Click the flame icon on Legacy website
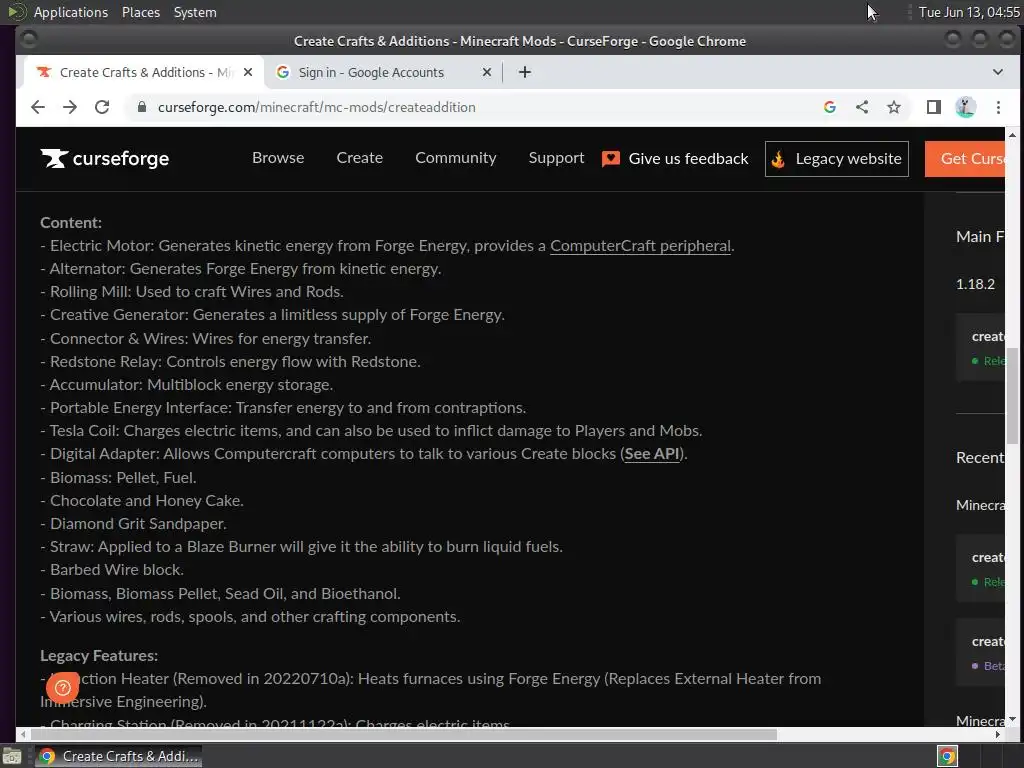Screen dimensions: 1024x768 point(778,159)
